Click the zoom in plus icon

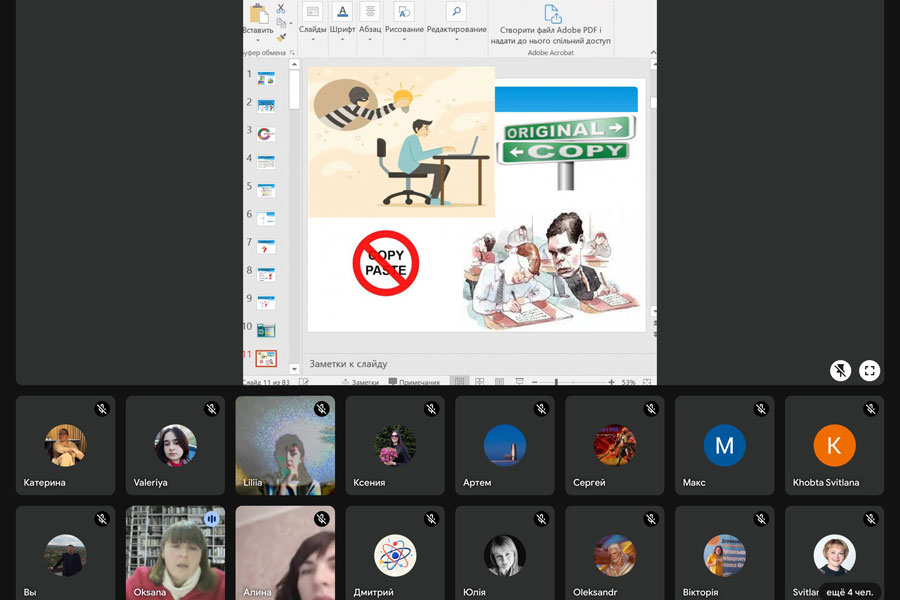611,382
